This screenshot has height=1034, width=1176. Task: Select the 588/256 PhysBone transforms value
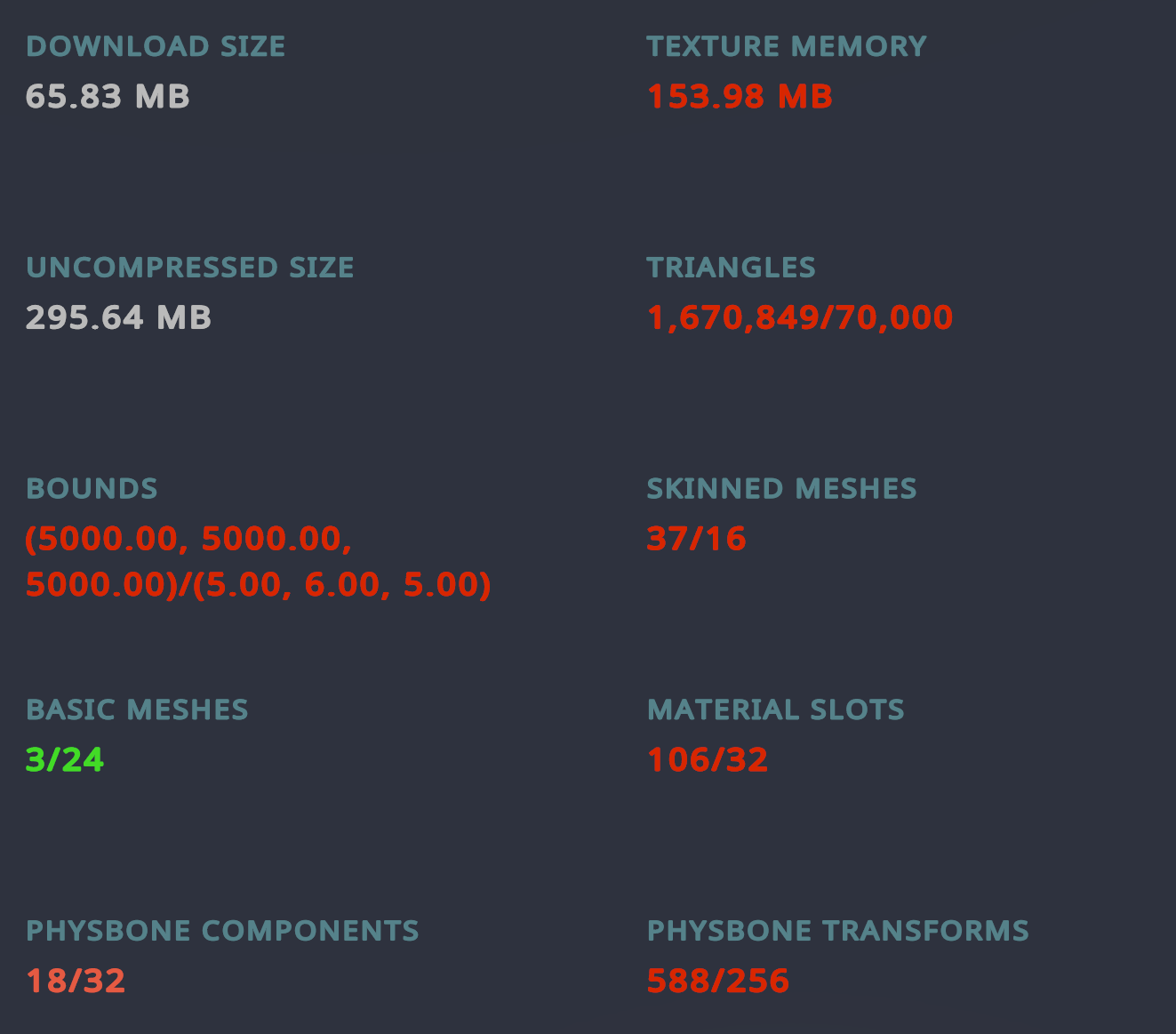(x=717, y=981)
